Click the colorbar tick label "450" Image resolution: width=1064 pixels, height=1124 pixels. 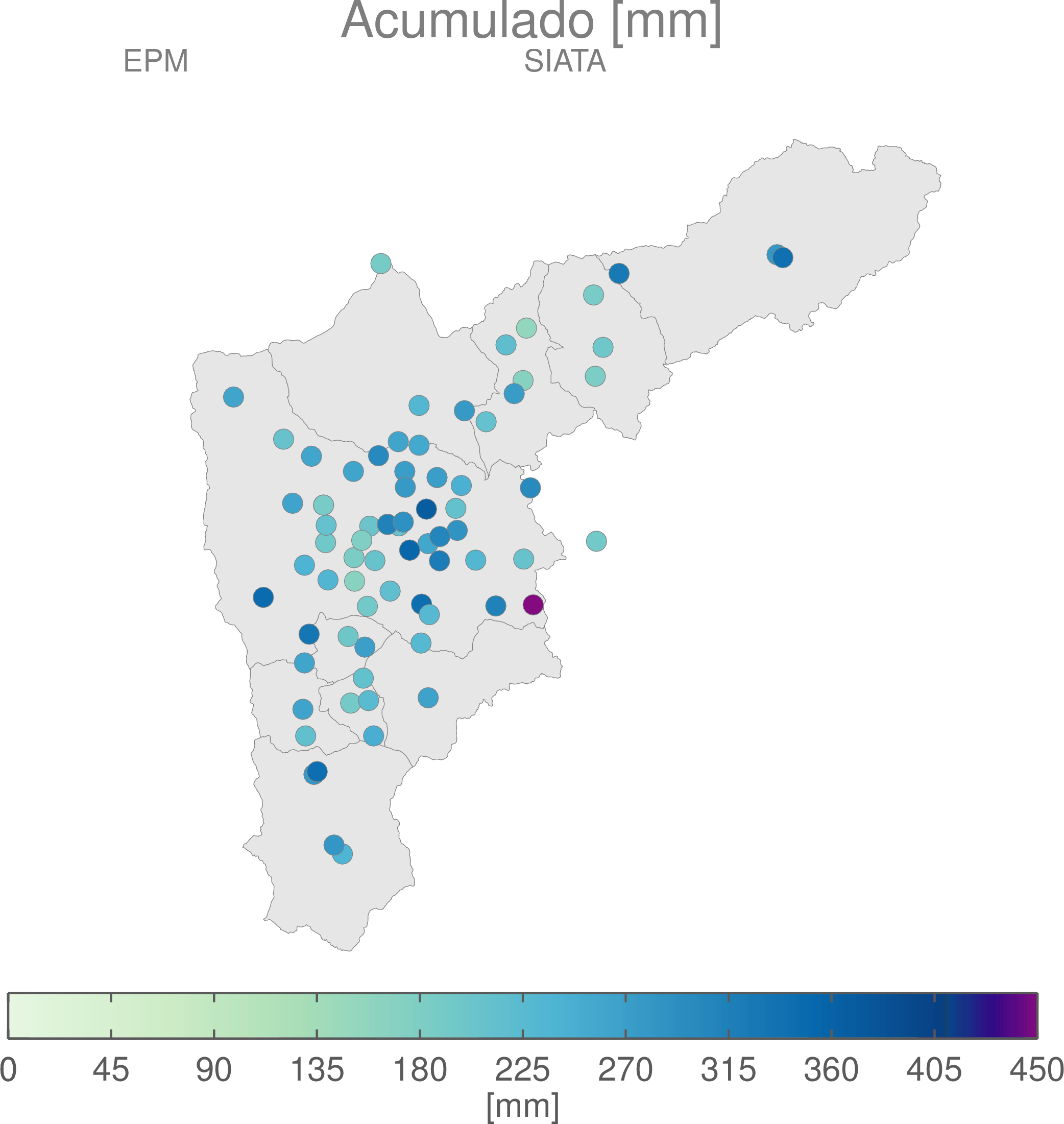tap(1037, 1070)
